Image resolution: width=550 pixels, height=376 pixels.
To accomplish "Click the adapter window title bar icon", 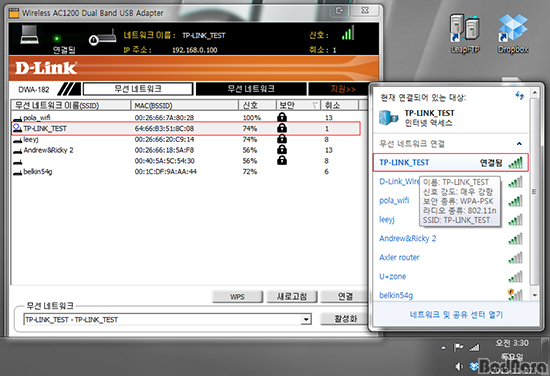I will tap(14, 13).
